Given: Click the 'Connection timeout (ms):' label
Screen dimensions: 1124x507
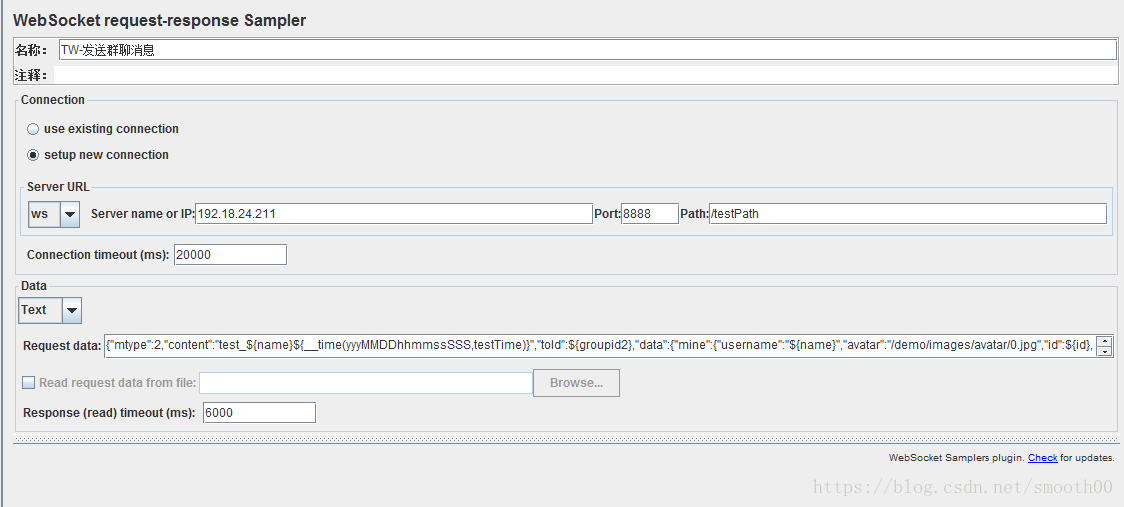Looking at the screenshot, I should click(98, 255).
